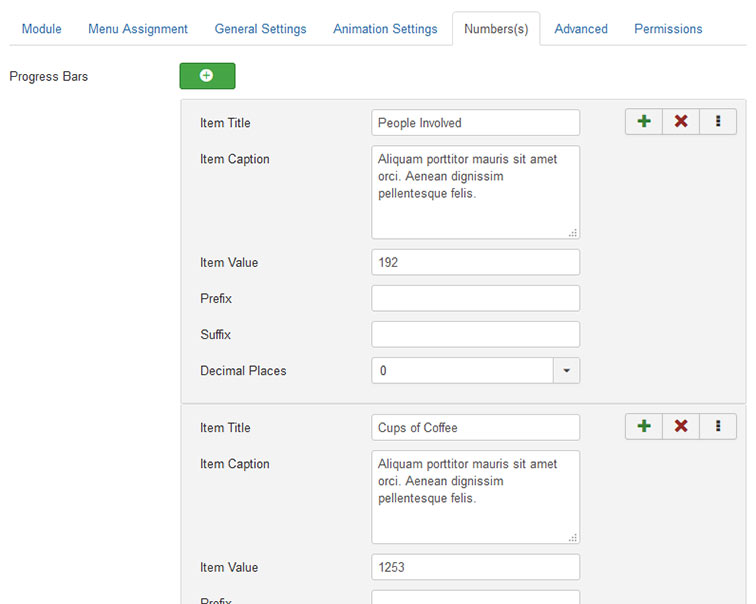Click caption textarea of People Involved item
756x604 pixels.
[475, 192]
